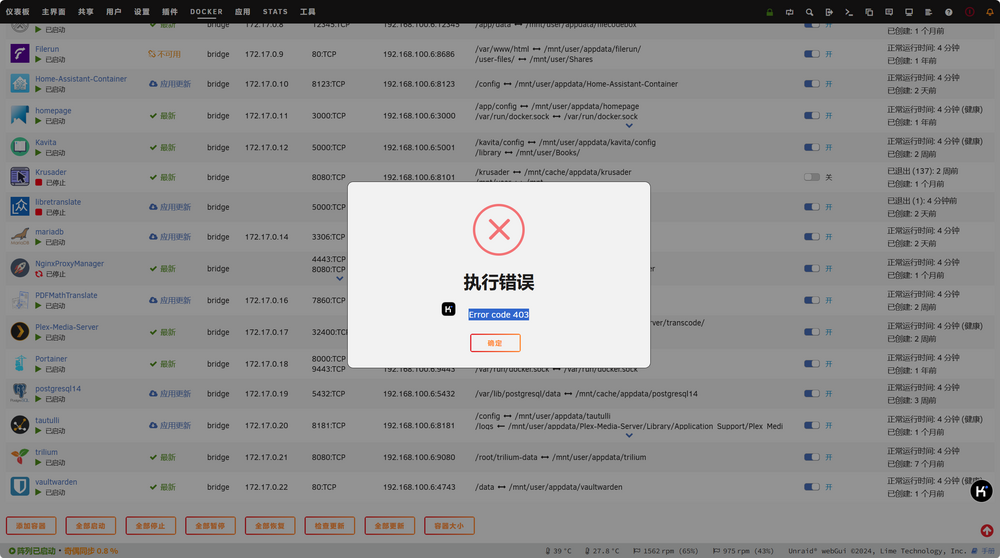Click the 全部停止 button
This screenshot has height=558, width=1000.
151,526
